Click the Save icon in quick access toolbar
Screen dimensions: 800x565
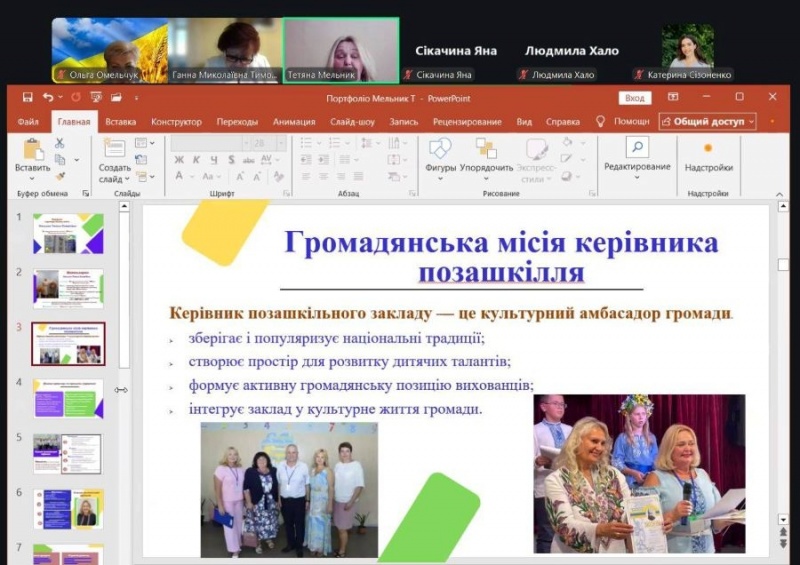26,97
